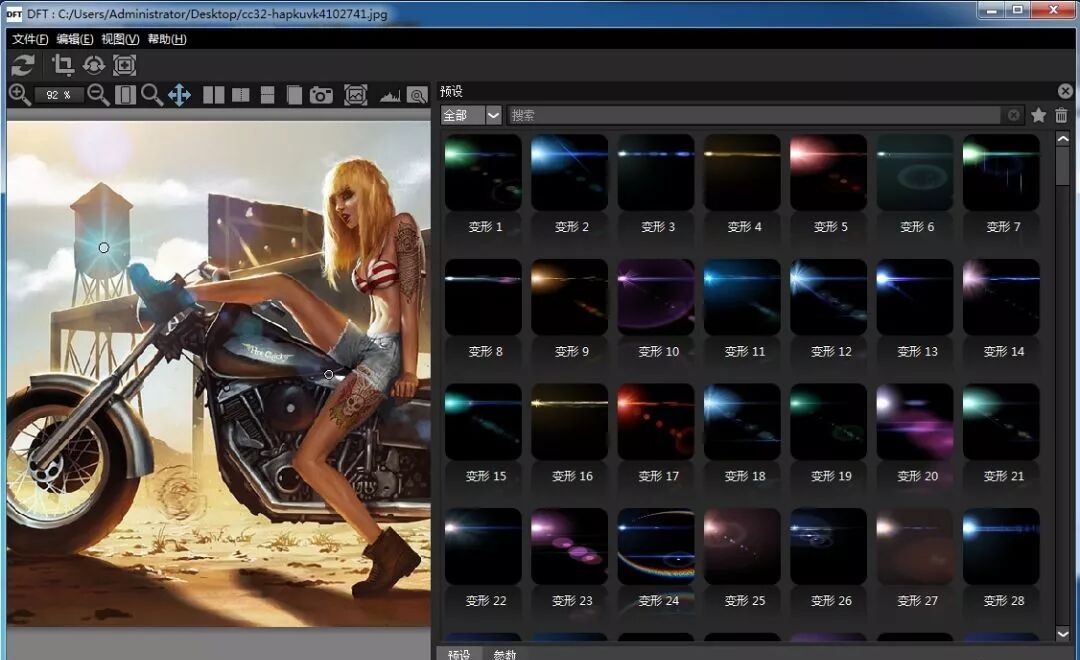Screen dimensions: 1080x660
Task: Select the Crop tool in the toolbar
Action: point(62,64)
